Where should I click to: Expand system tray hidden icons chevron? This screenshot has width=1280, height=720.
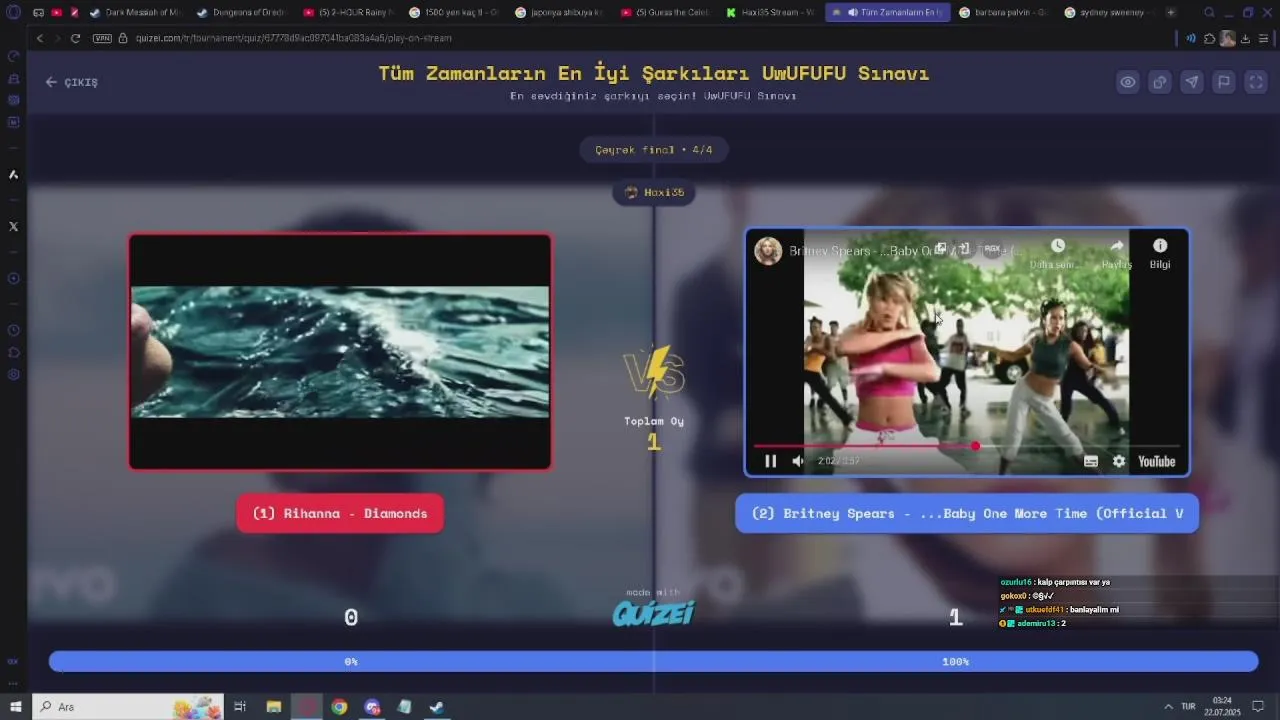[x=1167, y=707]
